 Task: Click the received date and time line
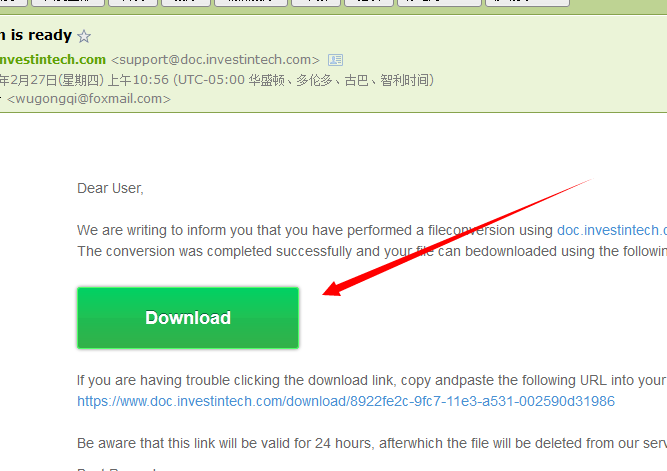[x=217, y=80]
